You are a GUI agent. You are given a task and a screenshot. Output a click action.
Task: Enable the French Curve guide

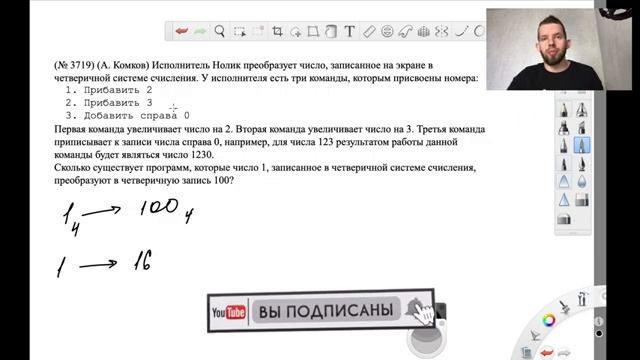(405, 31)
